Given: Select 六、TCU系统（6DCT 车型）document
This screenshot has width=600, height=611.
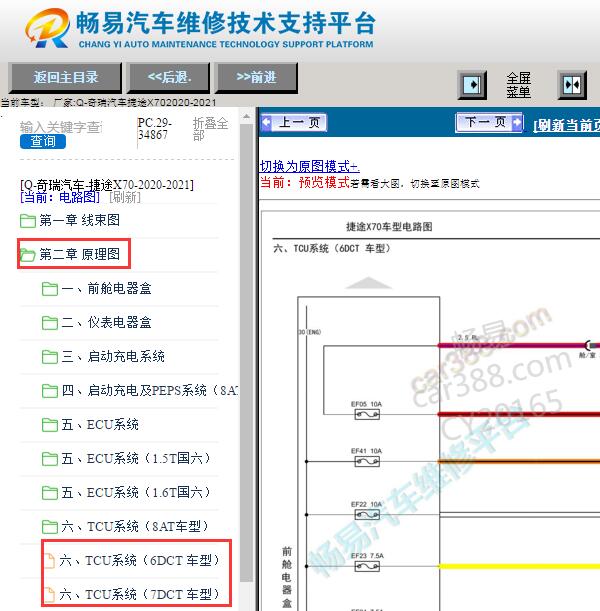Looking at the screenshot, I should 139,560.
